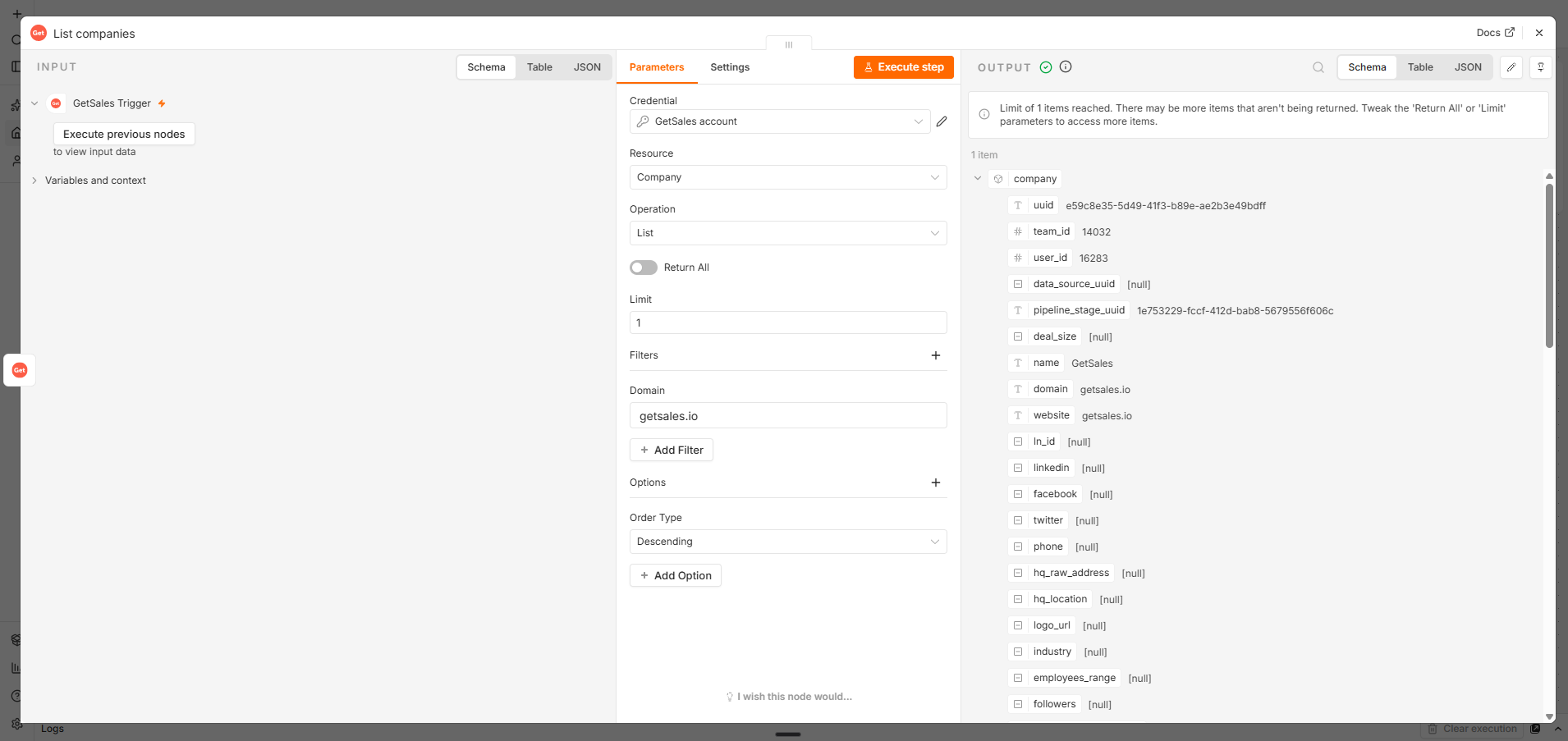Click the output search magnifier icon

click(1318, 67)
